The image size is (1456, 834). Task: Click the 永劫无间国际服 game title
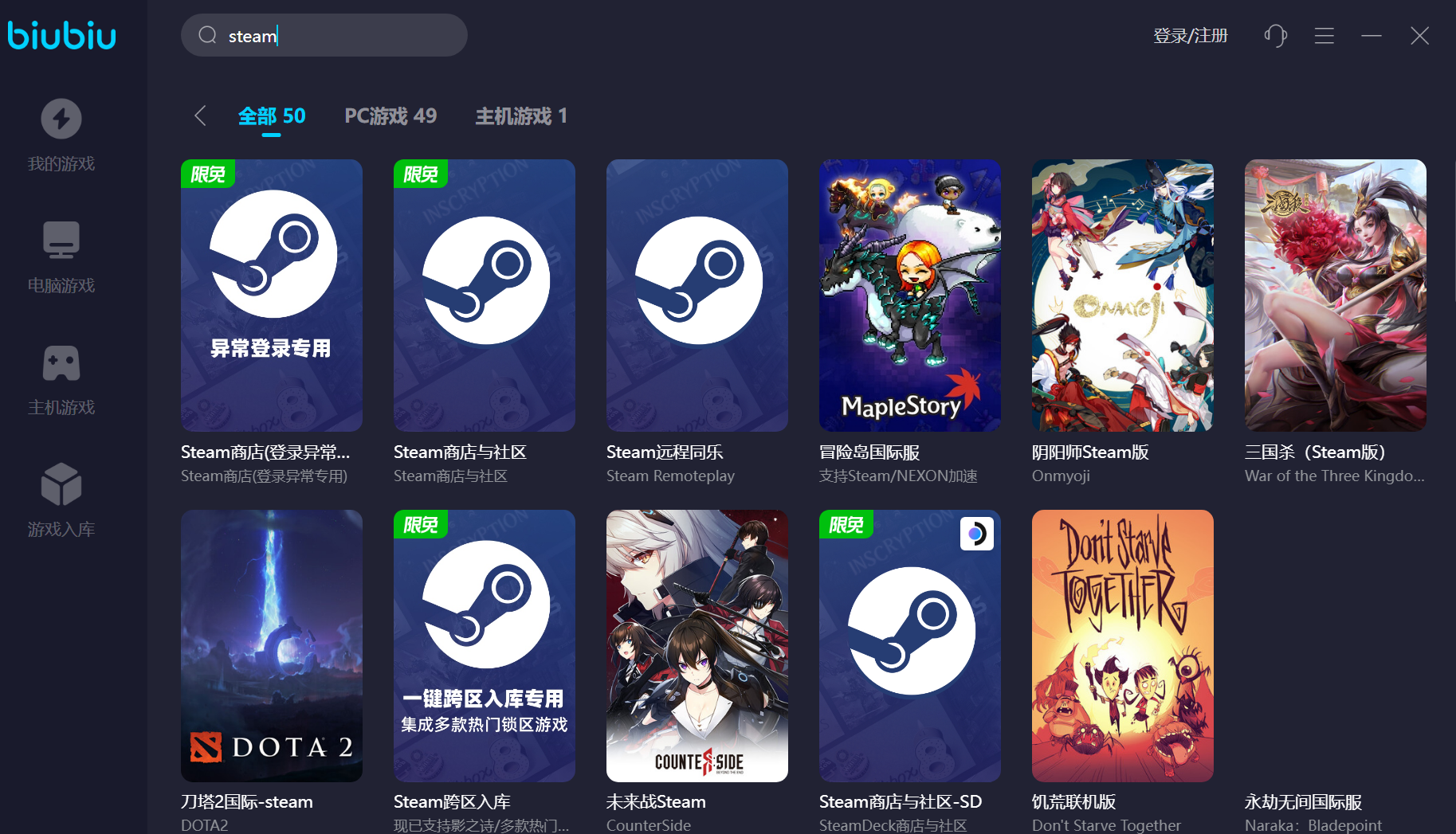(x=1303, y=802)
